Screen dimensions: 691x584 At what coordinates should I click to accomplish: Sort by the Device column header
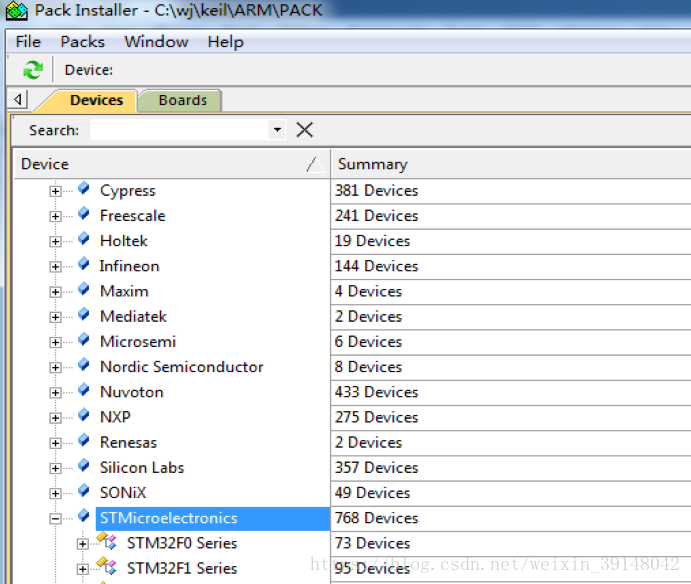pyautogui.click(x=172, y=164)
